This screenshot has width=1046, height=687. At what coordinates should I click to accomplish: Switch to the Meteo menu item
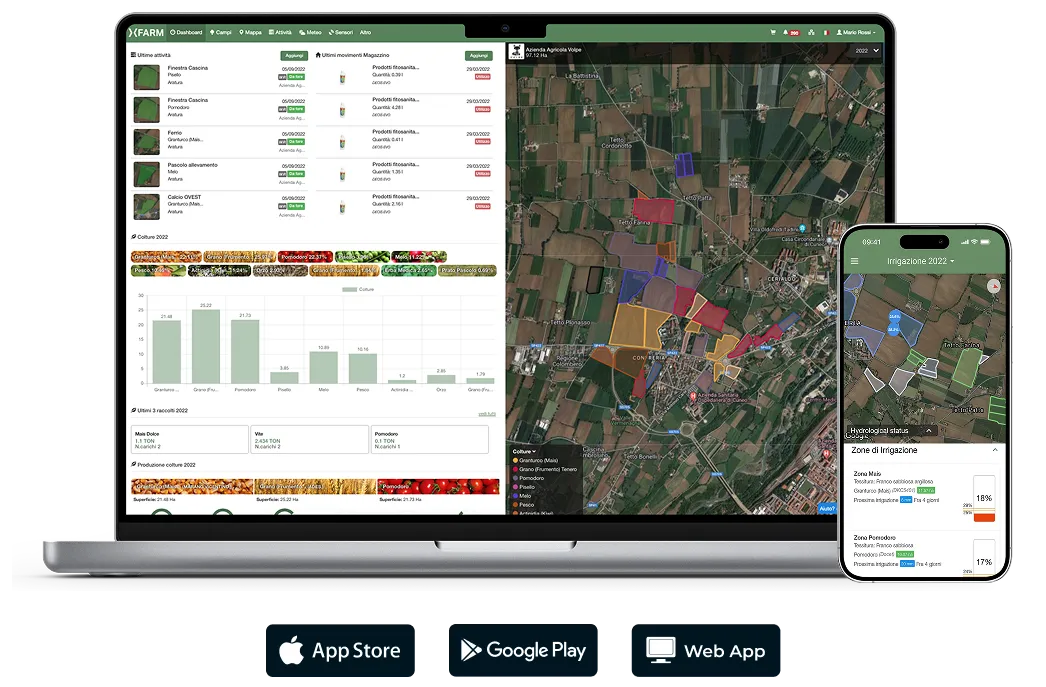point(309,32)
